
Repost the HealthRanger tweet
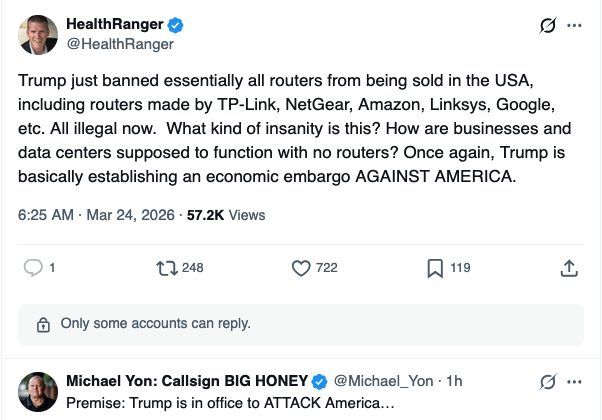click(166, 267)
